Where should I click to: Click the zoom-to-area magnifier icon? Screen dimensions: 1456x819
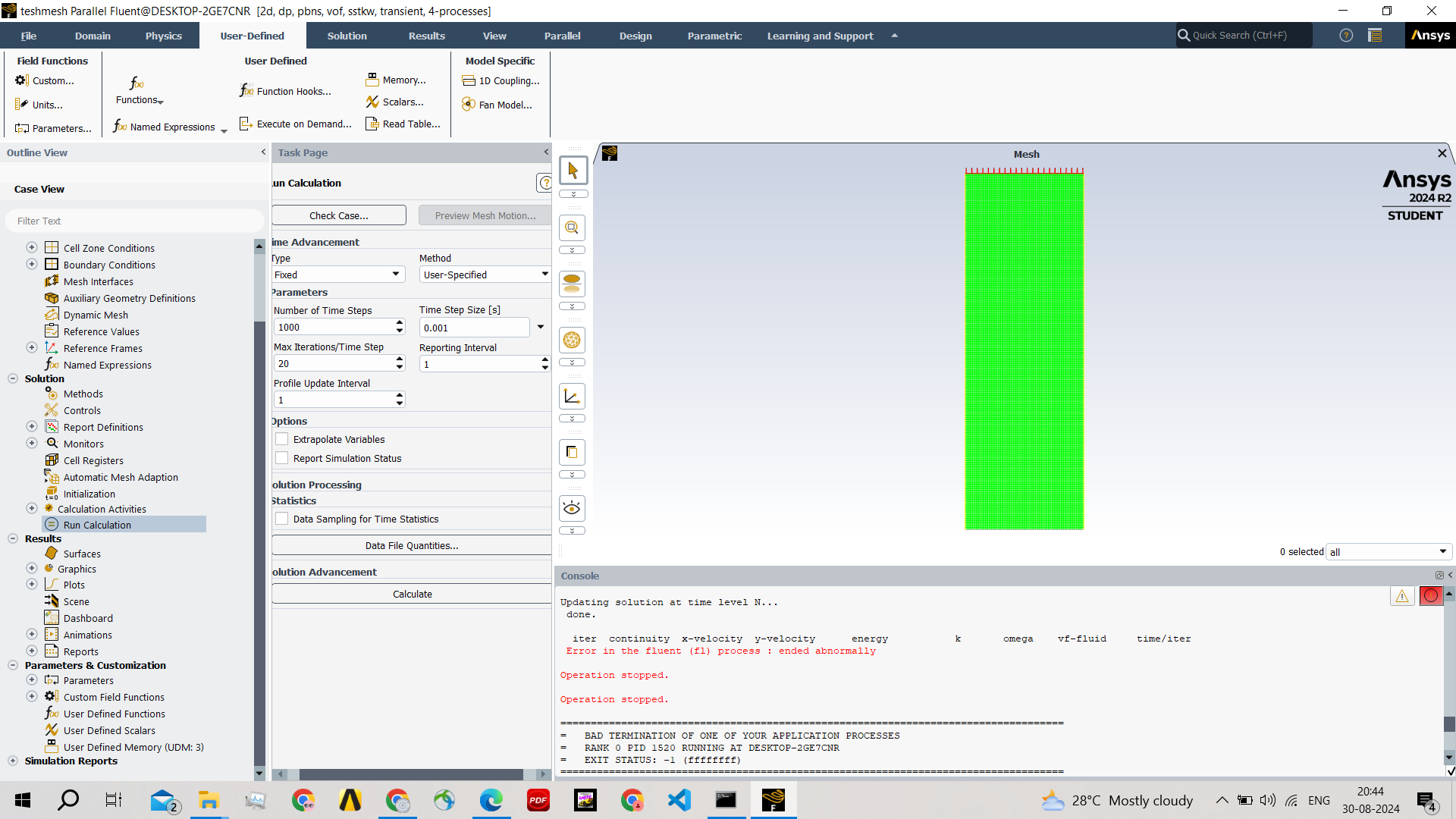573,227
